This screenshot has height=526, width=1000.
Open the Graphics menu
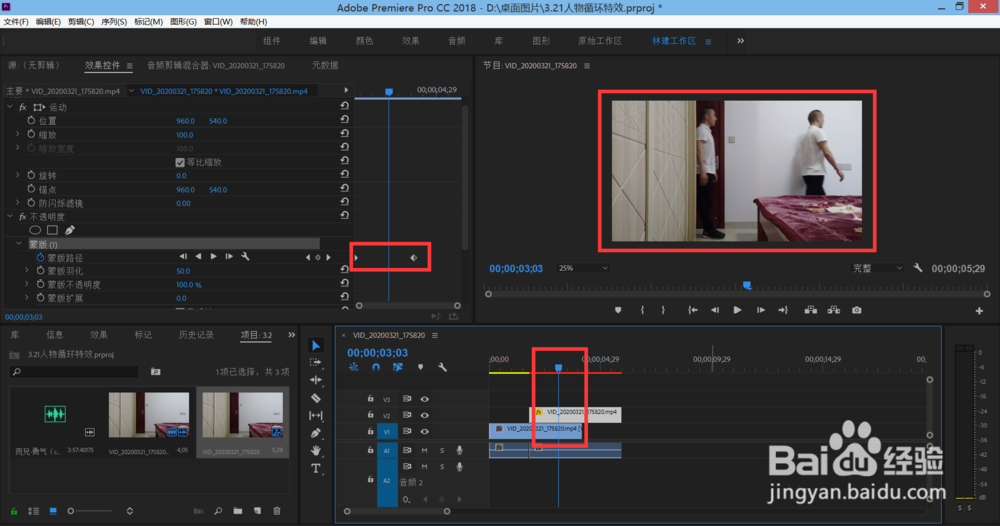(x=183, y=22)
